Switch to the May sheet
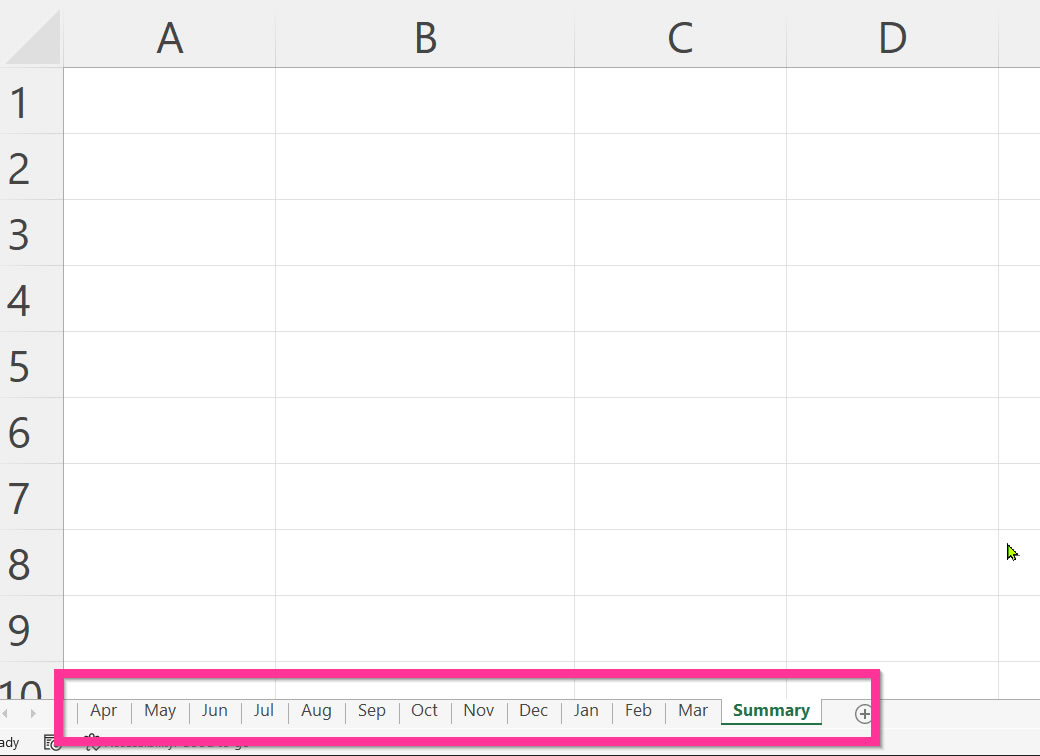Image resolution: width=1040 pixels, height=756 pixels. click(160, 710)
